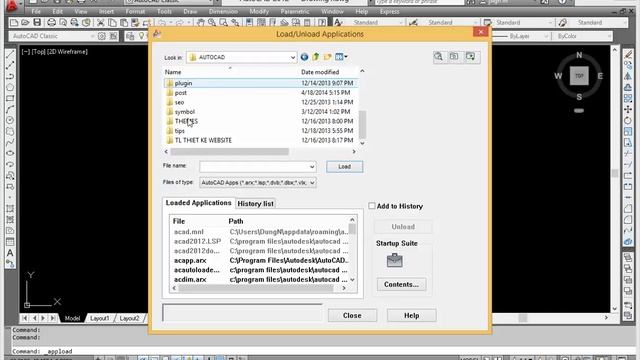This screenshot has height=360, width=640.
Task: Switch to the Layout1 drawing tab
Action: (x=100, y=318)
